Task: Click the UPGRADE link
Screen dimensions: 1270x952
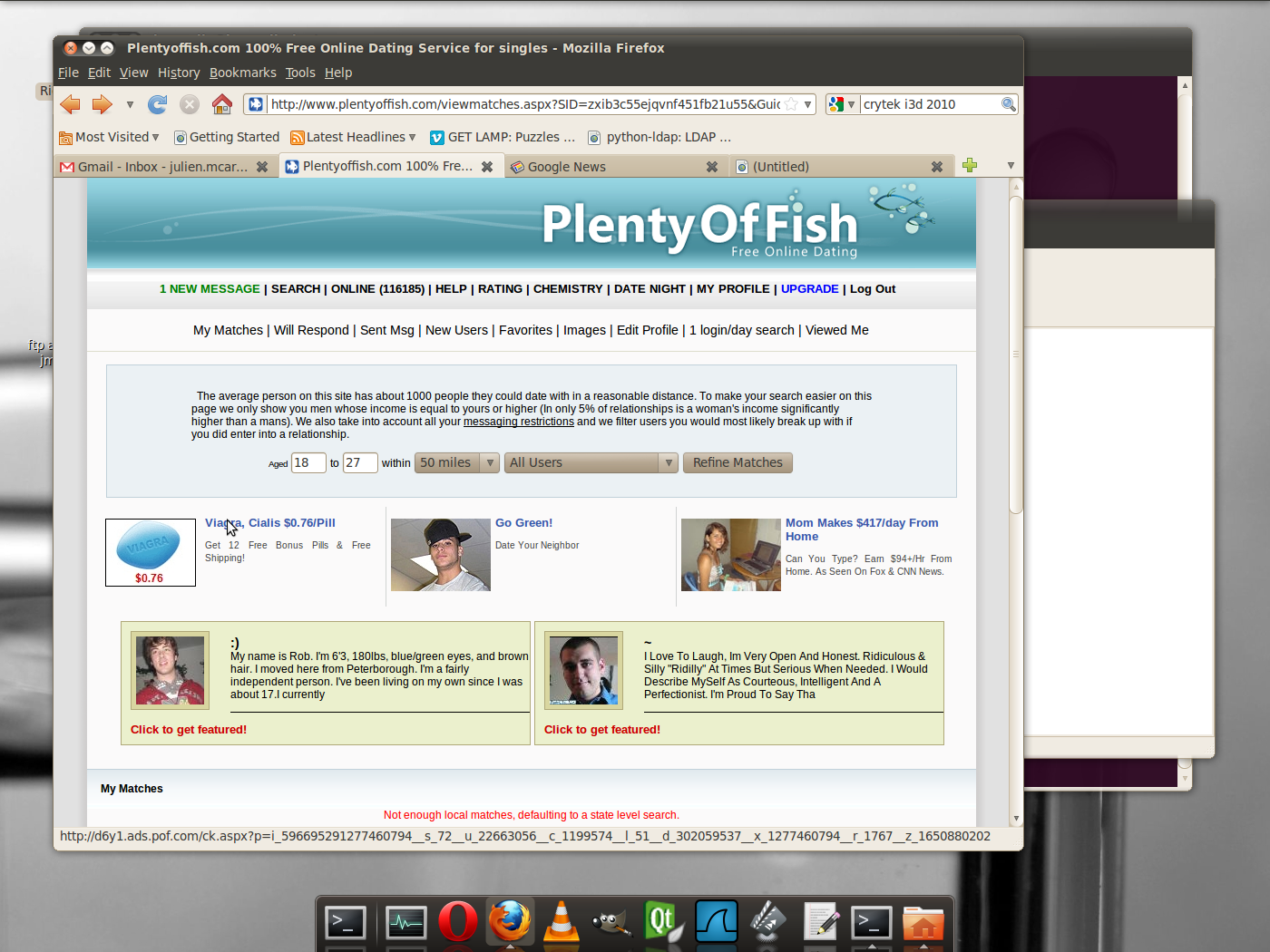Action: (x=809, y=289)
